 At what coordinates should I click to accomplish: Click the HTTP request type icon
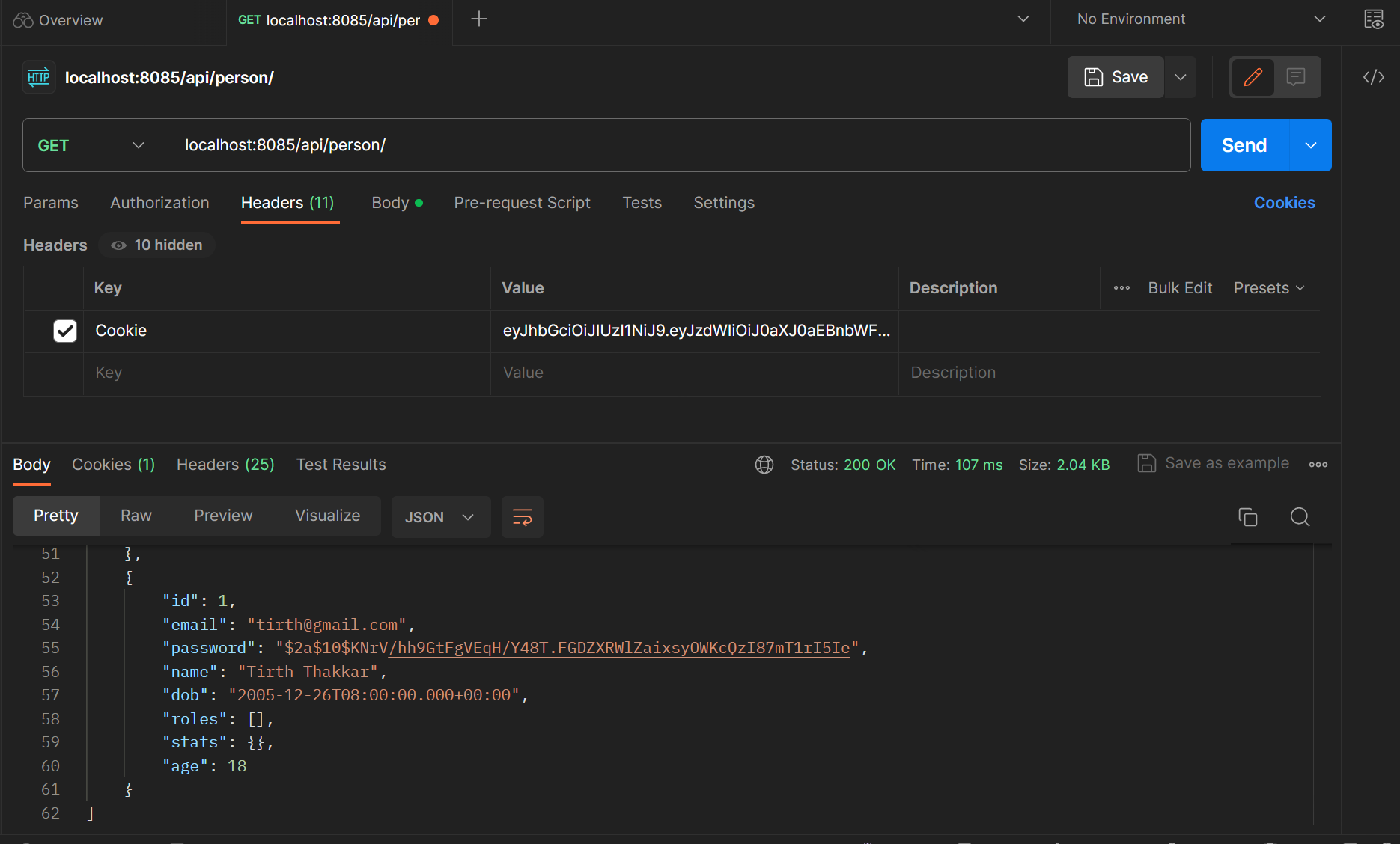(39, 77)
